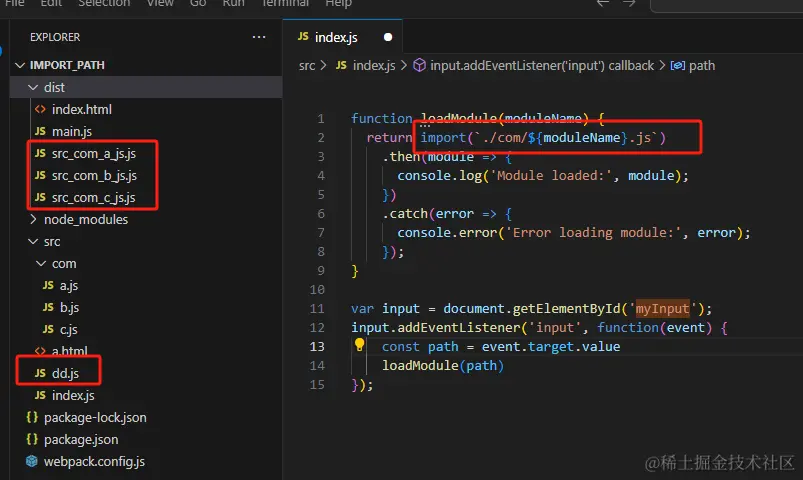This screenshot has height=480, width=803.
Task: Open the View menu
Action: 160,3
